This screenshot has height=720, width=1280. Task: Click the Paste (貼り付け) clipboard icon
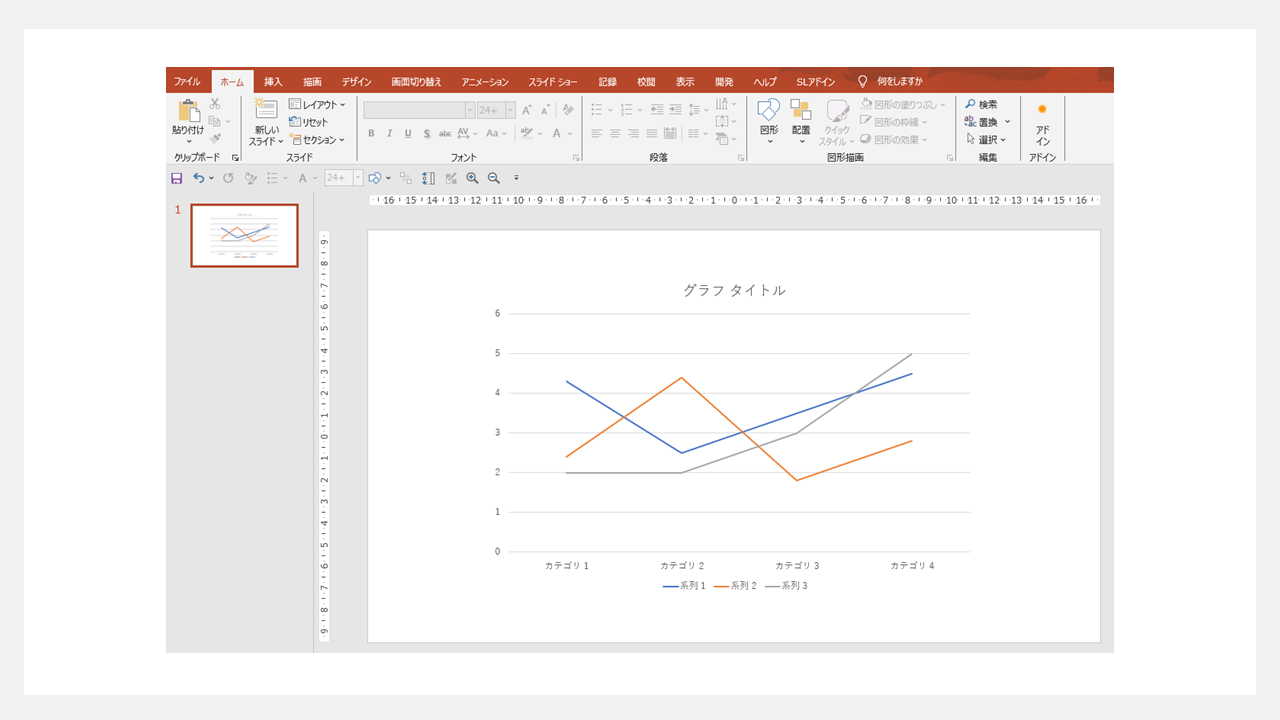click(189, 110)
